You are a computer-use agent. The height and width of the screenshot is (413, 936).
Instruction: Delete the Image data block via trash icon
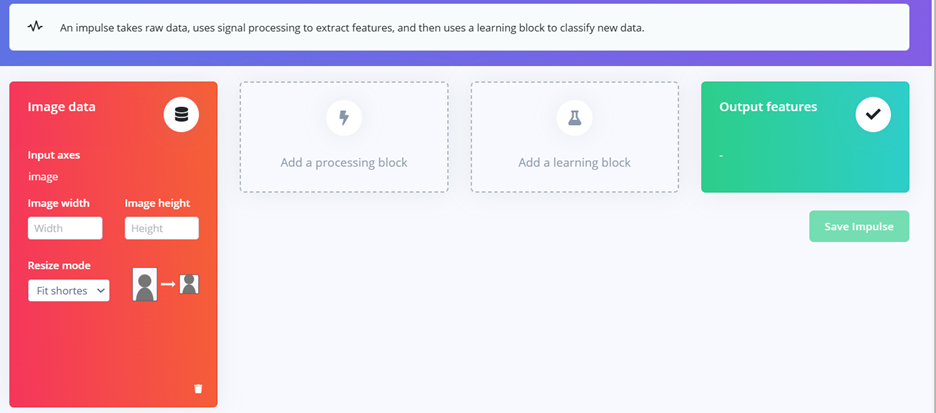(x=198, y=388)
